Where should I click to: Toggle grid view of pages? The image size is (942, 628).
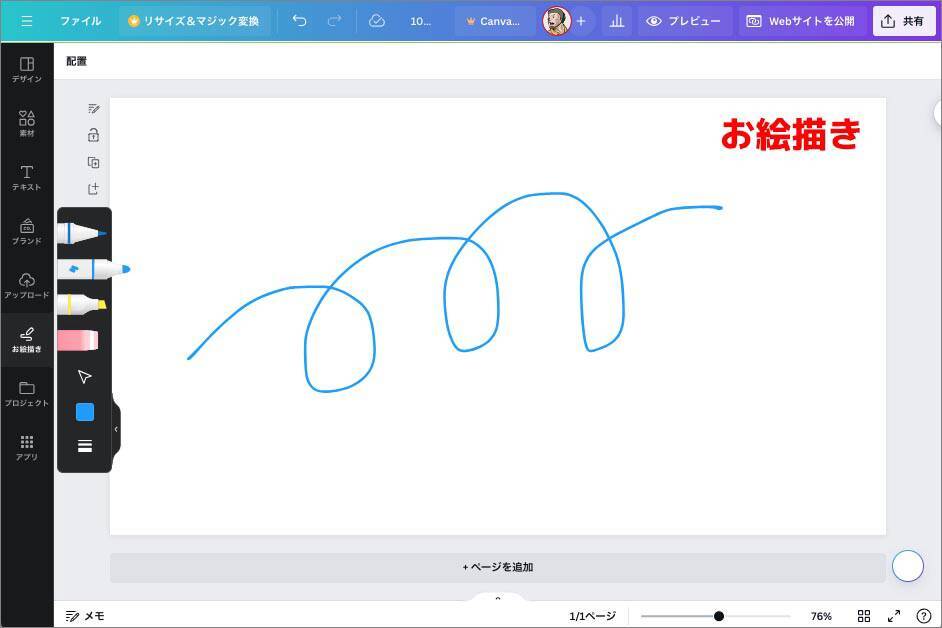coord(864,616)
